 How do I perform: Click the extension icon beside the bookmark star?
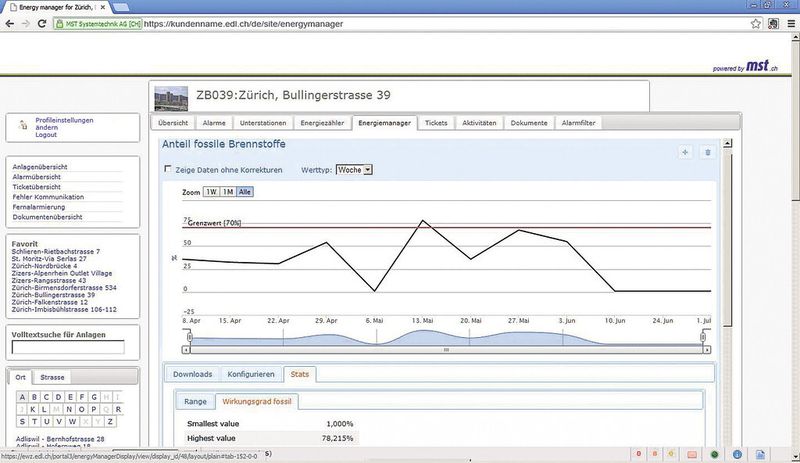pyautogui.click(x=773, y=23)
